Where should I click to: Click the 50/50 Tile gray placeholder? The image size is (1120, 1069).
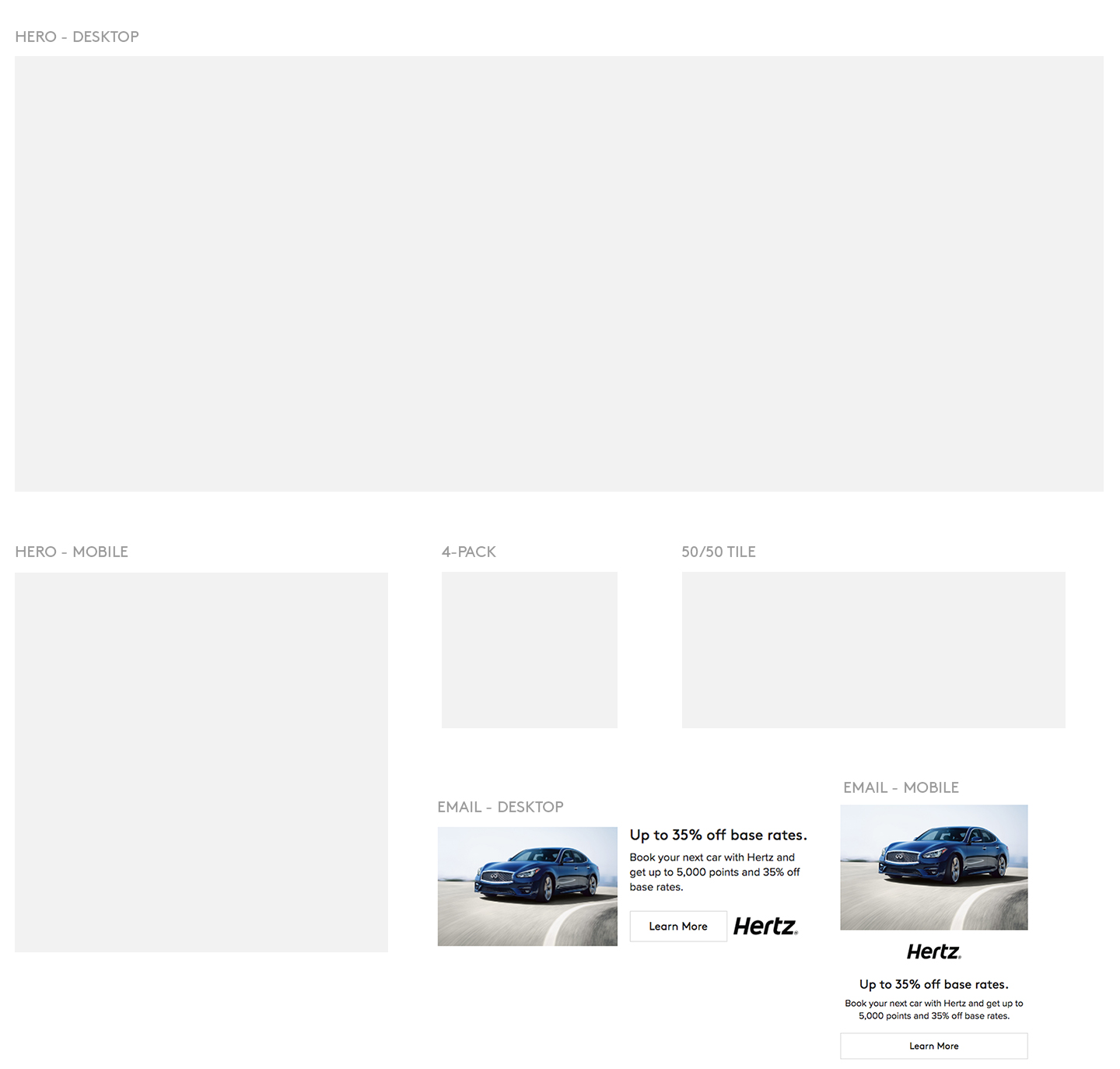(873, 650)
